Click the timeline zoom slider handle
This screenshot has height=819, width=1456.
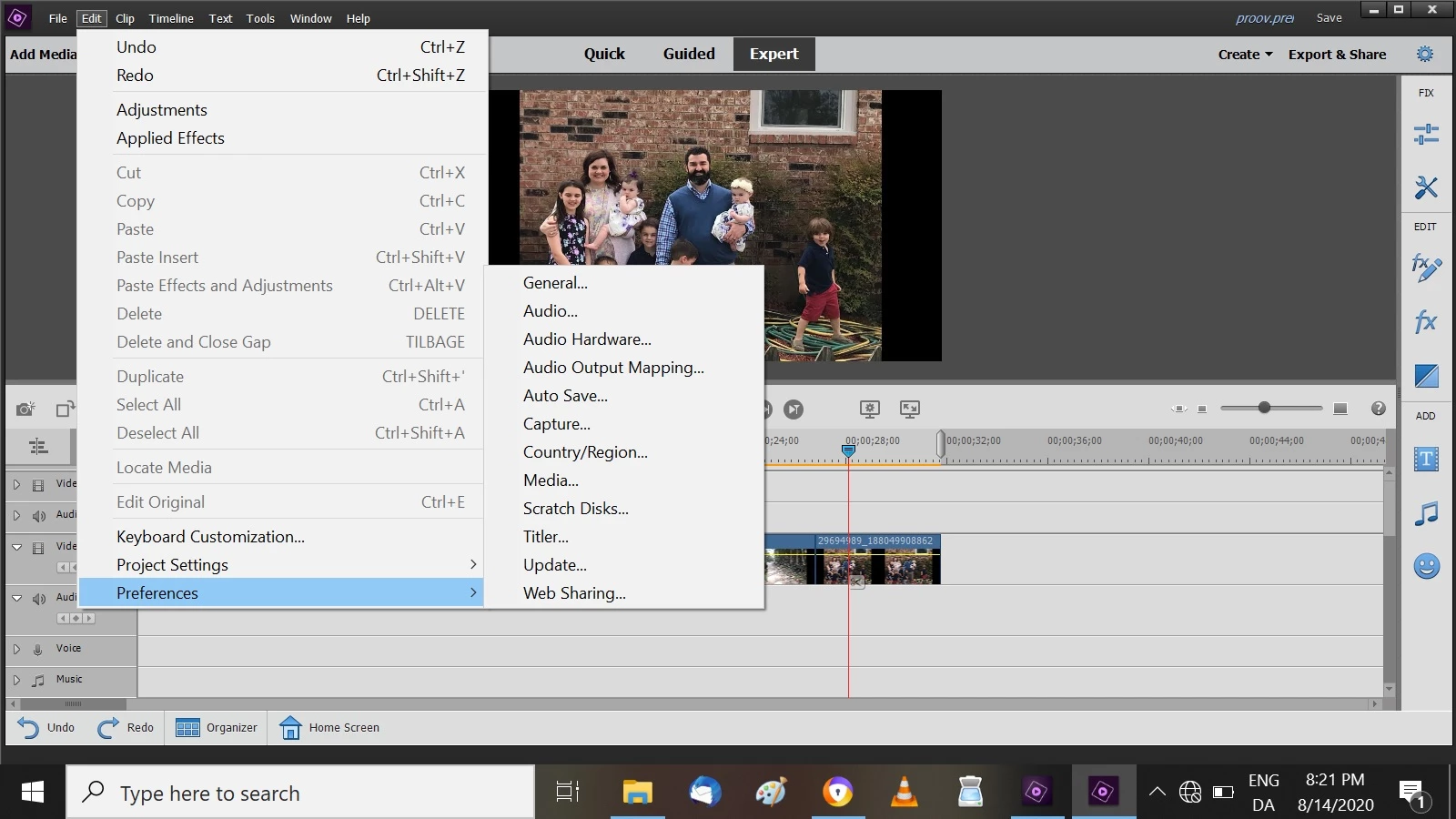(x=1264, y=408)
